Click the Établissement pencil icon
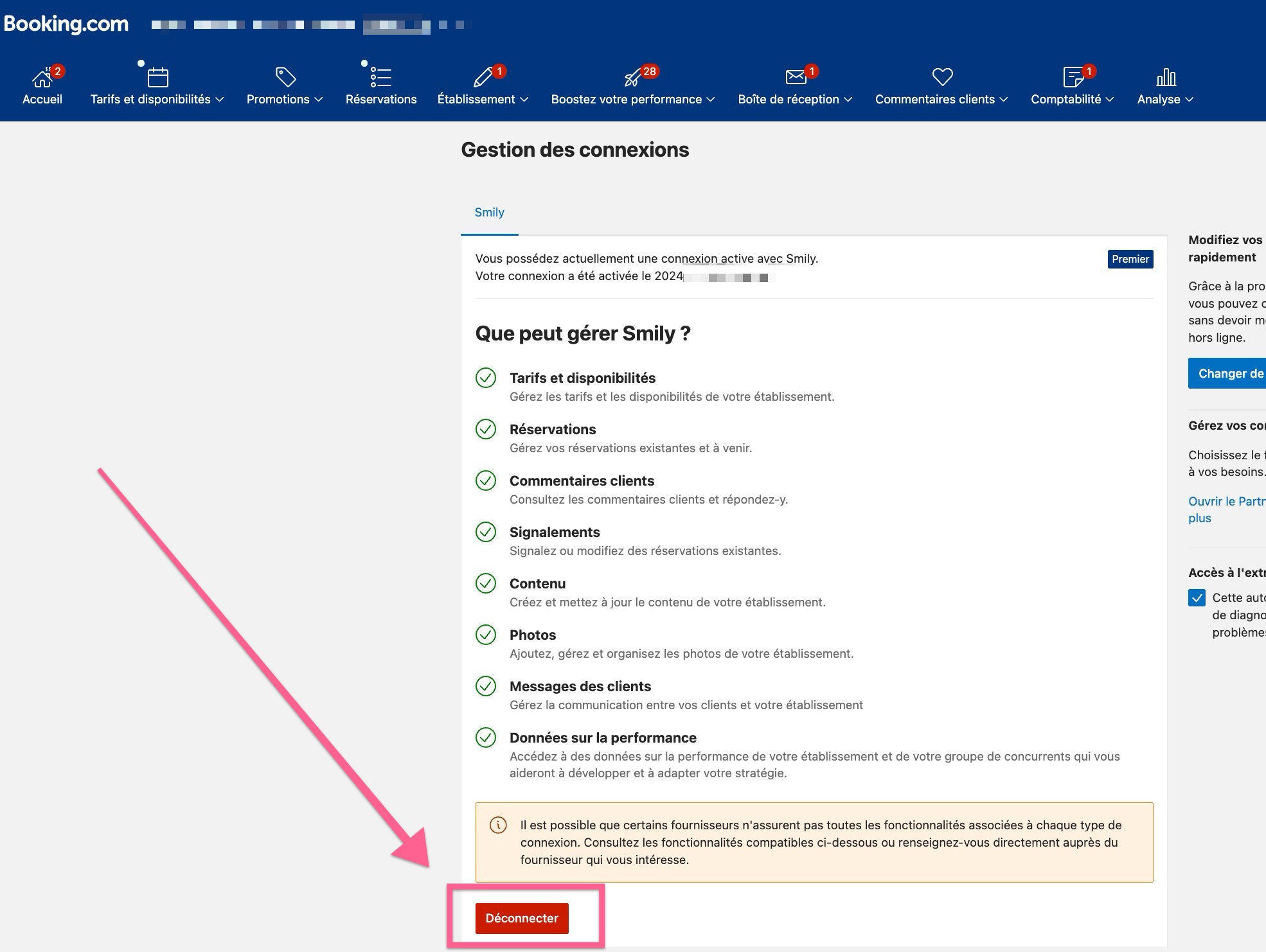 tap(483, 77)
